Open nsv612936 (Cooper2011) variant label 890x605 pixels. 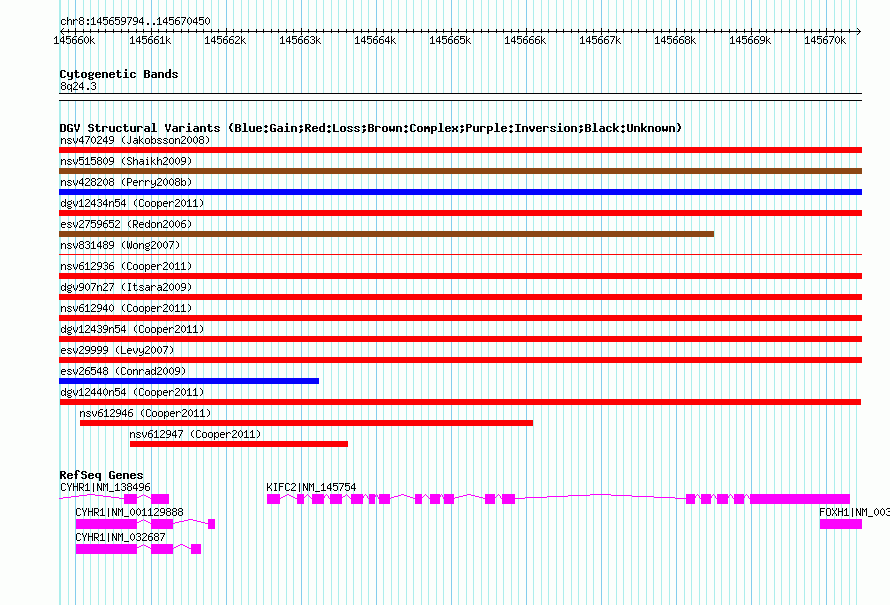pos(126,266)
